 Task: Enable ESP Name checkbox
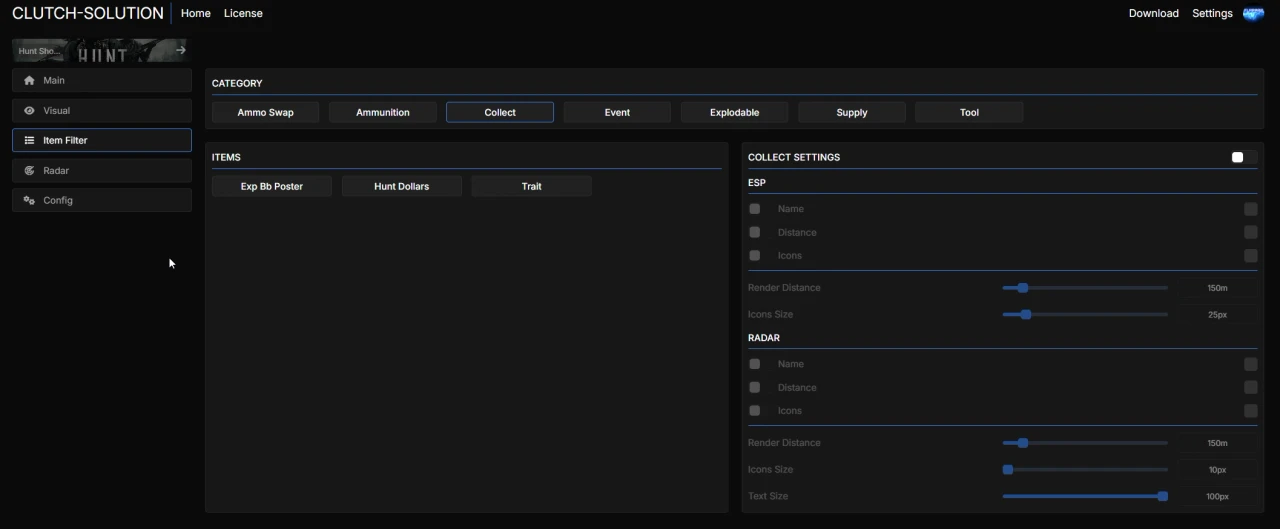[x=755, y=209]
